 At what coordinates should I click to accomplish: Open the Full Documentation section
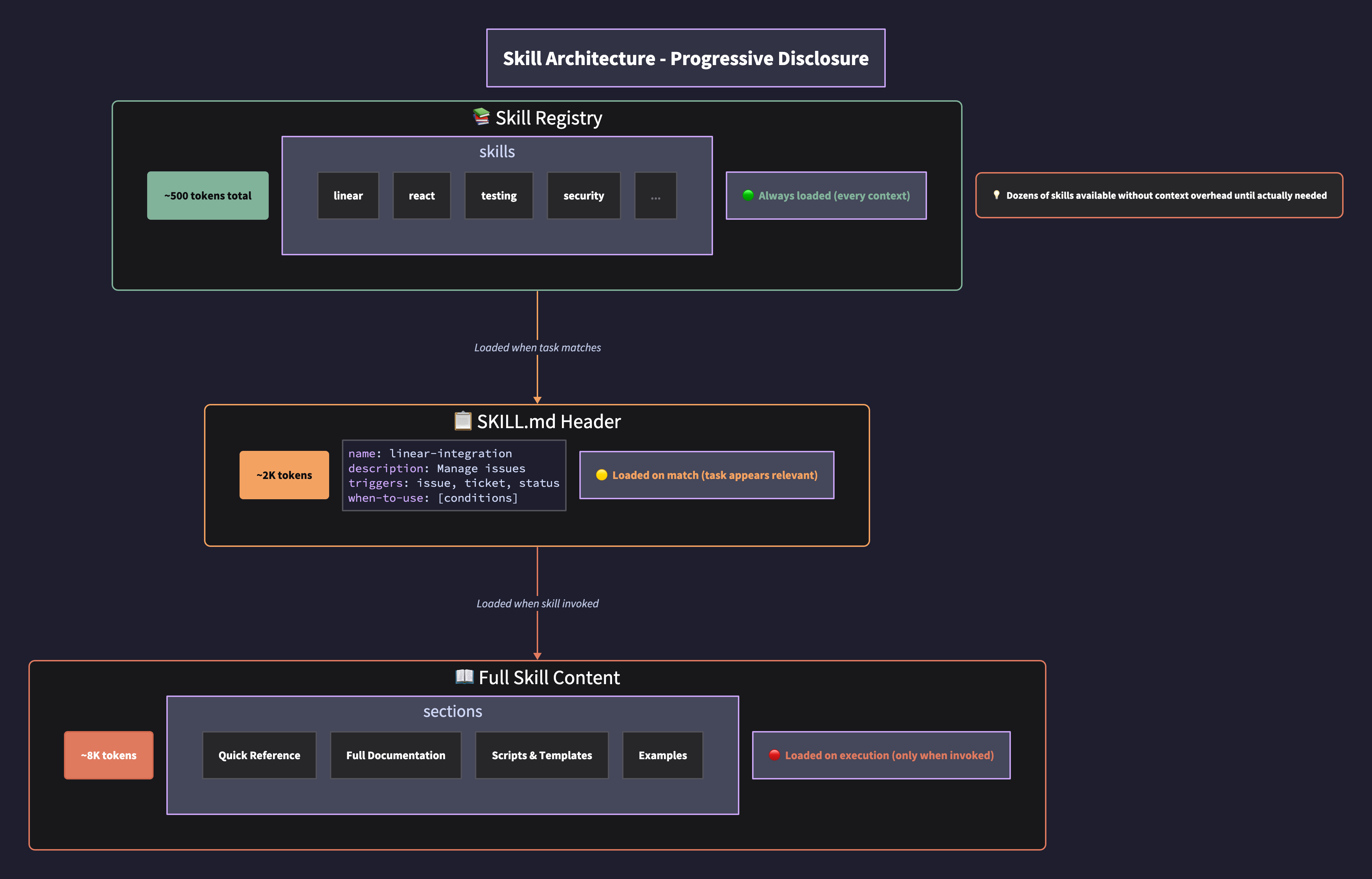(x=395, y=755)
